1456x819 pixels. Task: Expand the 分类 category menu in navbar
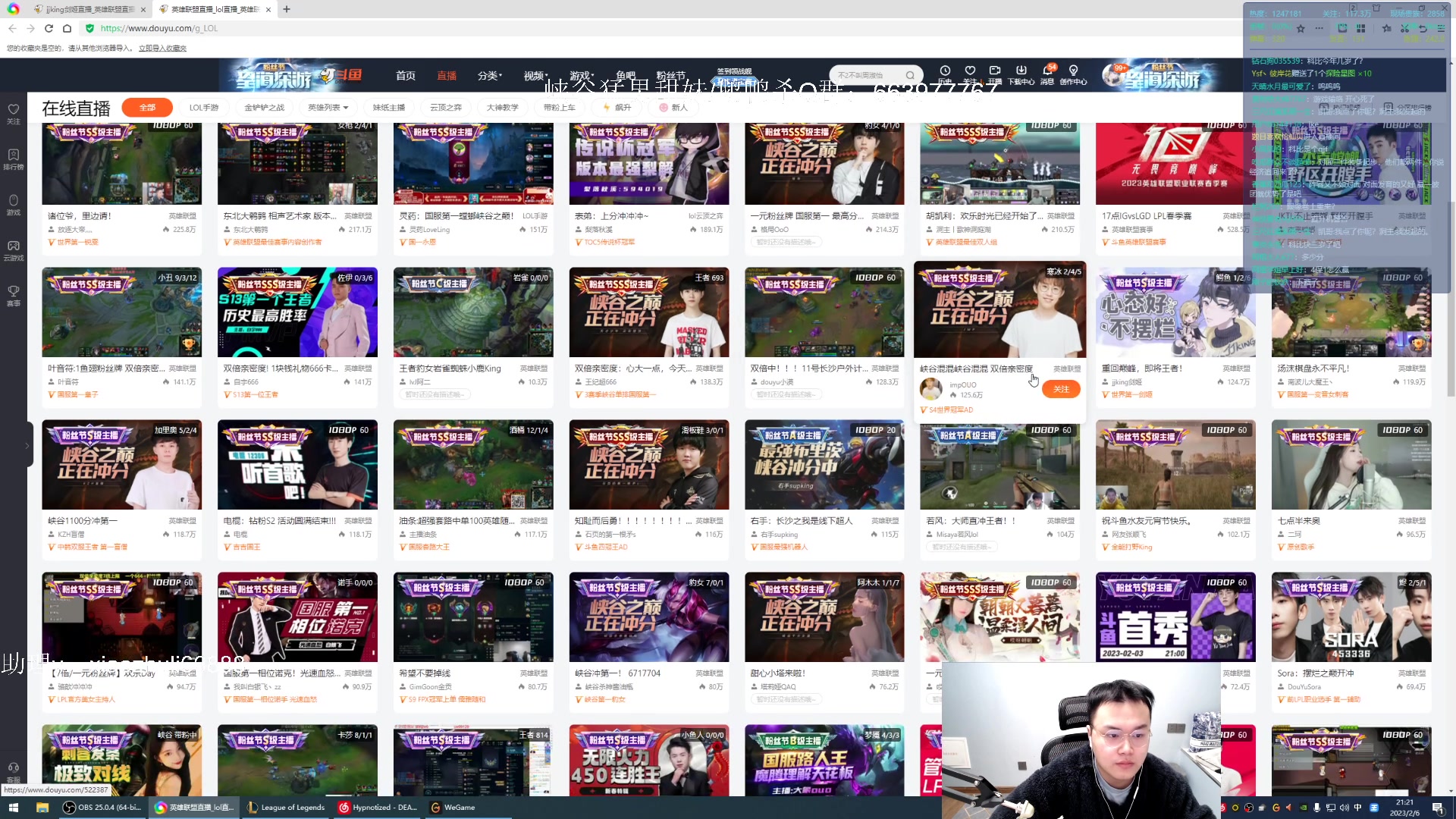click(x=489, y=76)
